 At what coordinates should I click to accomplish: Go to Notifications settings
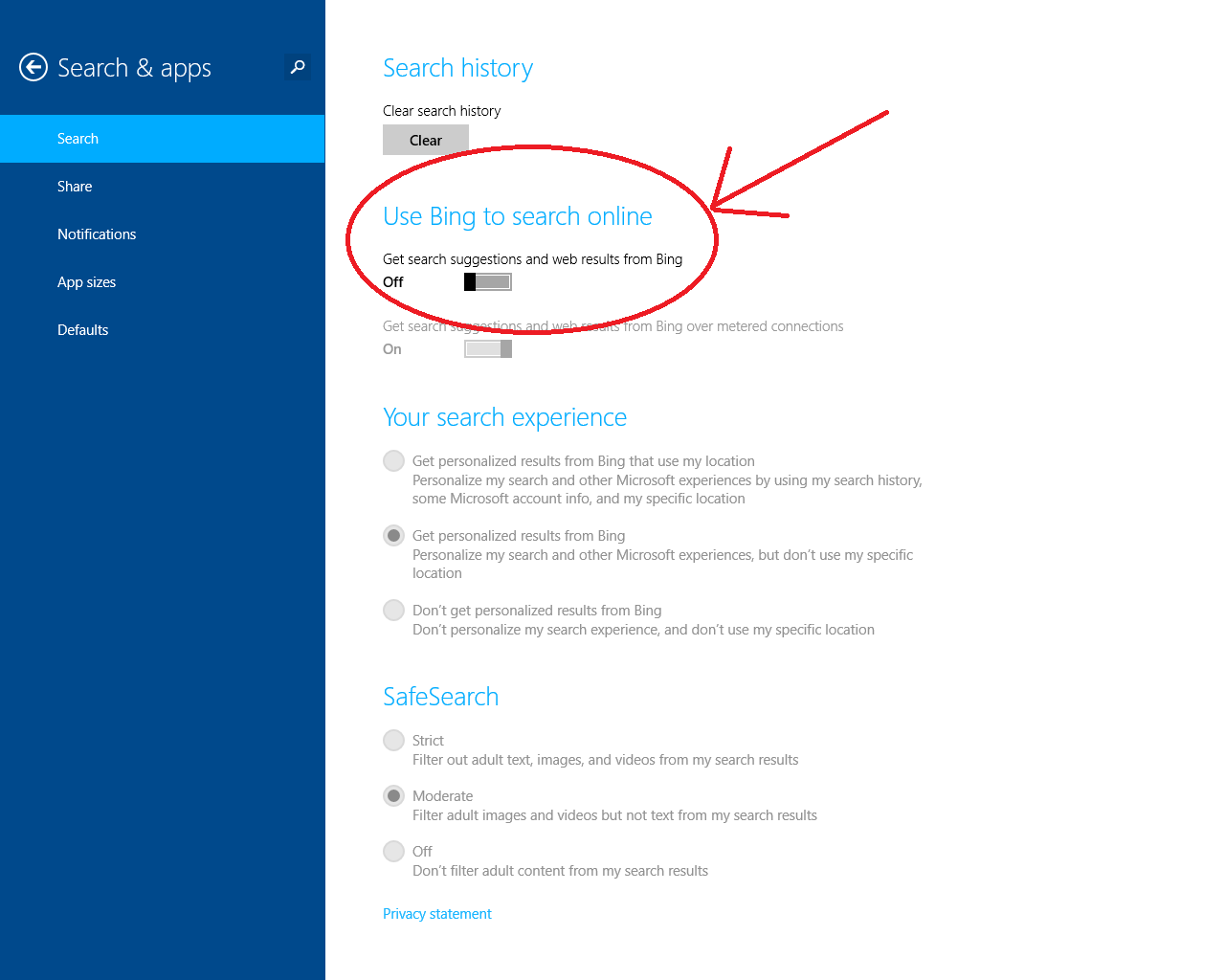pyautogui.click(x=163, y=234)
